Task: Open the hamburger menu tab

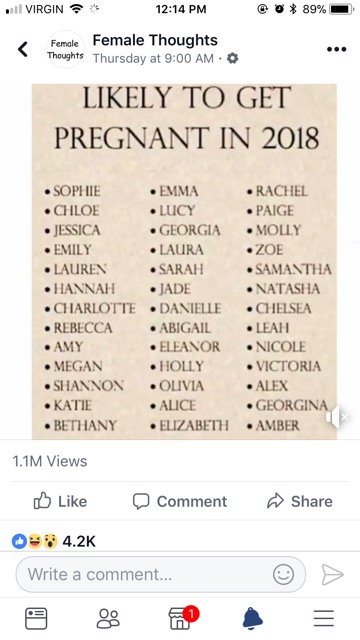Action: 324,618
